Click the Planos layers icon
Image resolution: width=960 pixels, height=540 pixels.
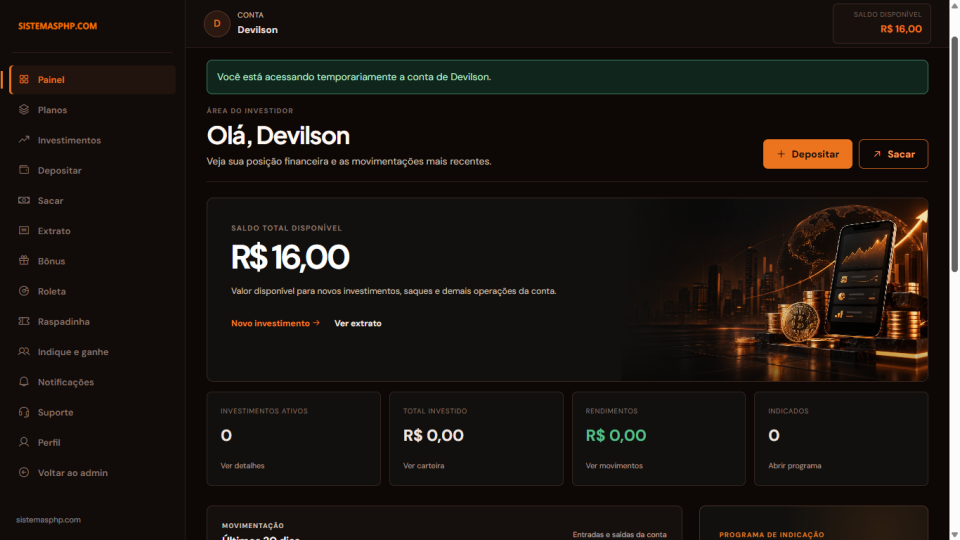pos(24,110)
